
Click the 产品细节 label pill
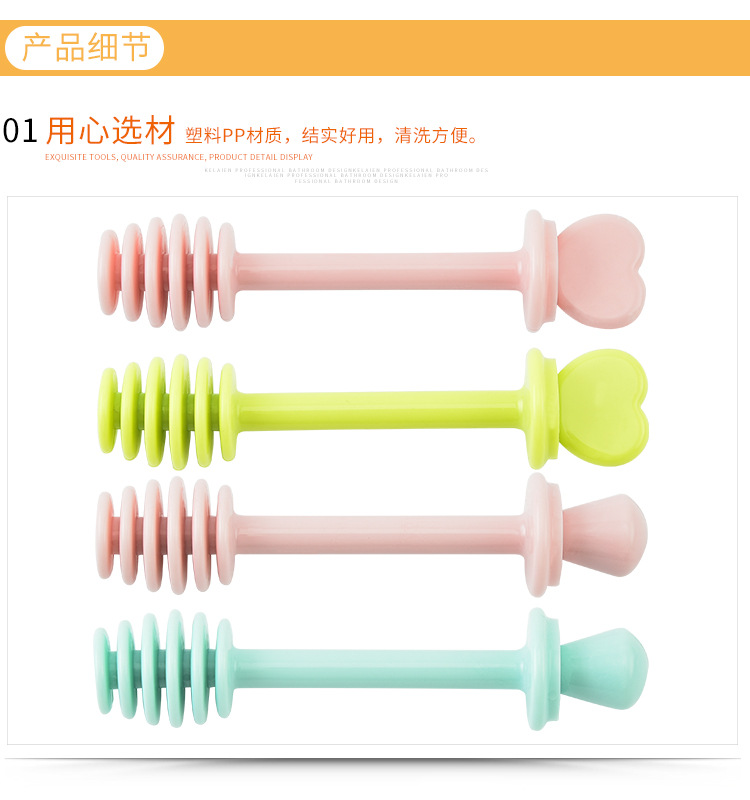point(84,48)
